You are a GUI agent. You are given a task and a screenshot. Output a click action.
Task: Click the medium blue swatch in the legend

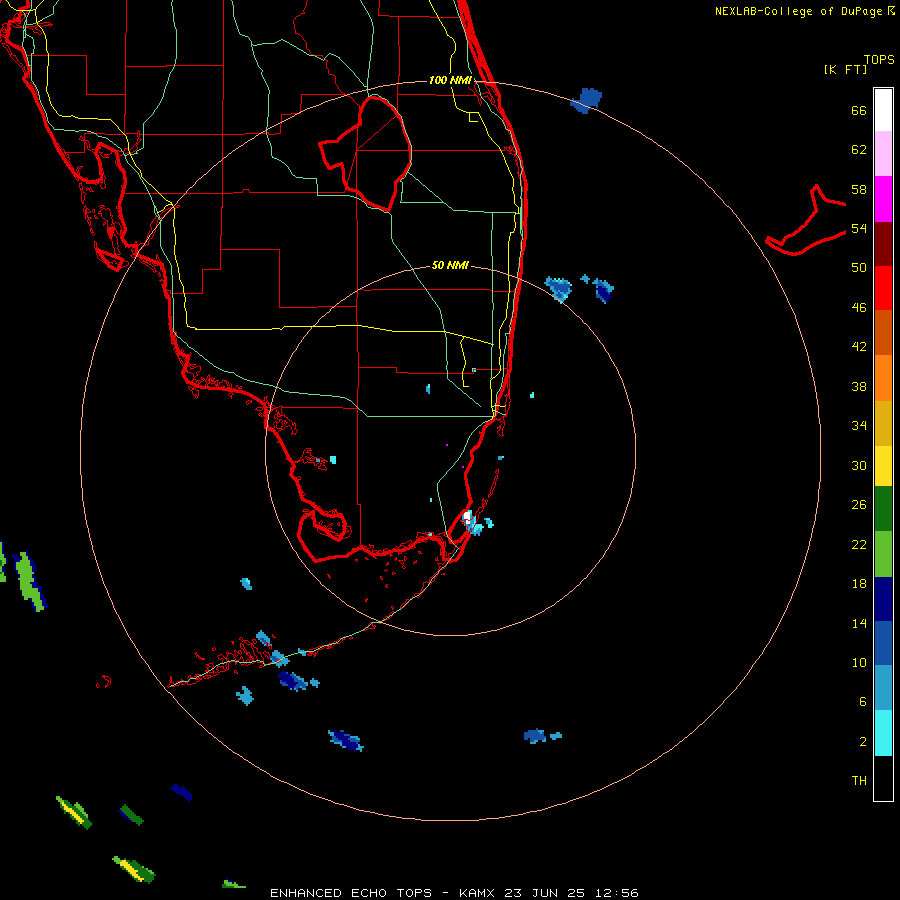point(883,643)
